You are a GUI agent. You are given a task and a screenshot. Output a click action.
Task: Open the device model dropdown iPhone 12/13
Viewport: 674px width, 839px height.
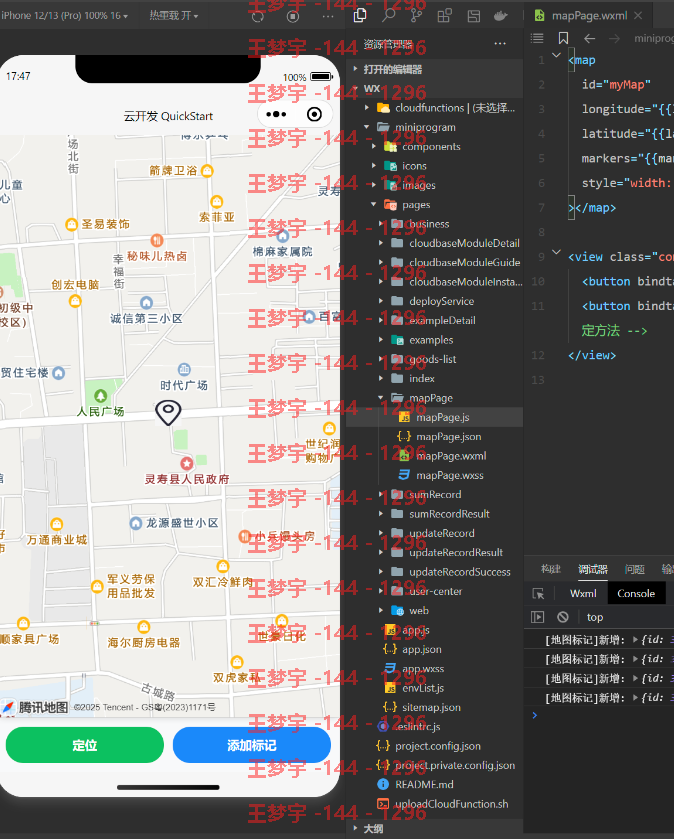[65, 16]
